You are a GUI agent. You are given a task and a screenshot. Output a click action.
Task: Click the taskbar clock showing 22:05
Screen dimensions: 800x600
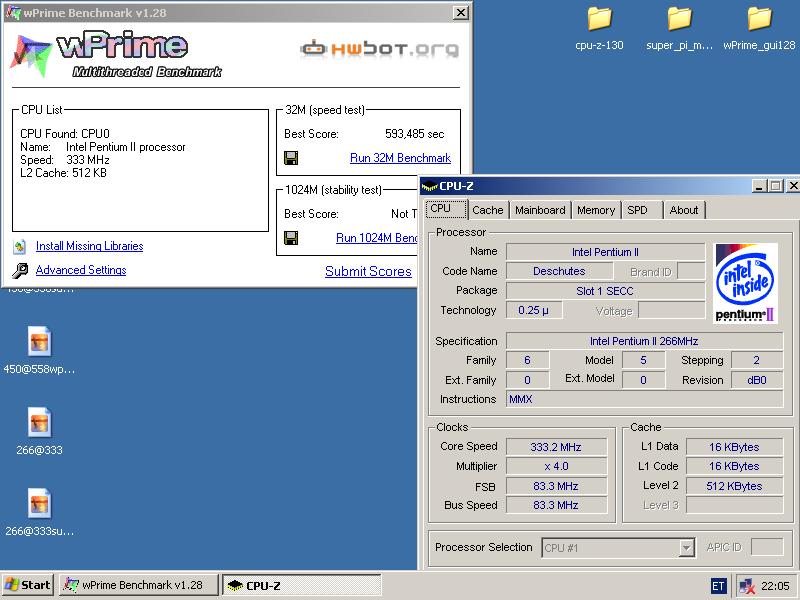[x=776, y=586]
